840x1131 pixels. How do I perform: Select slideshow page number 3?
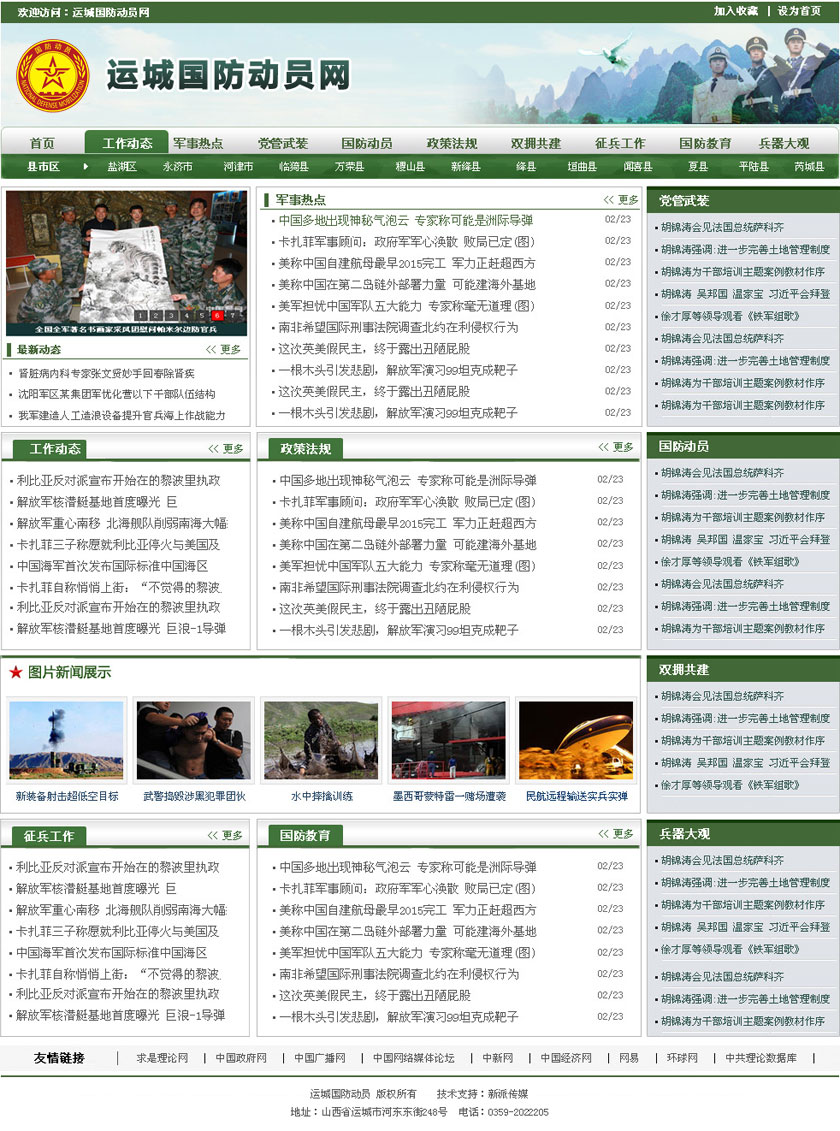tap(172, 315)
